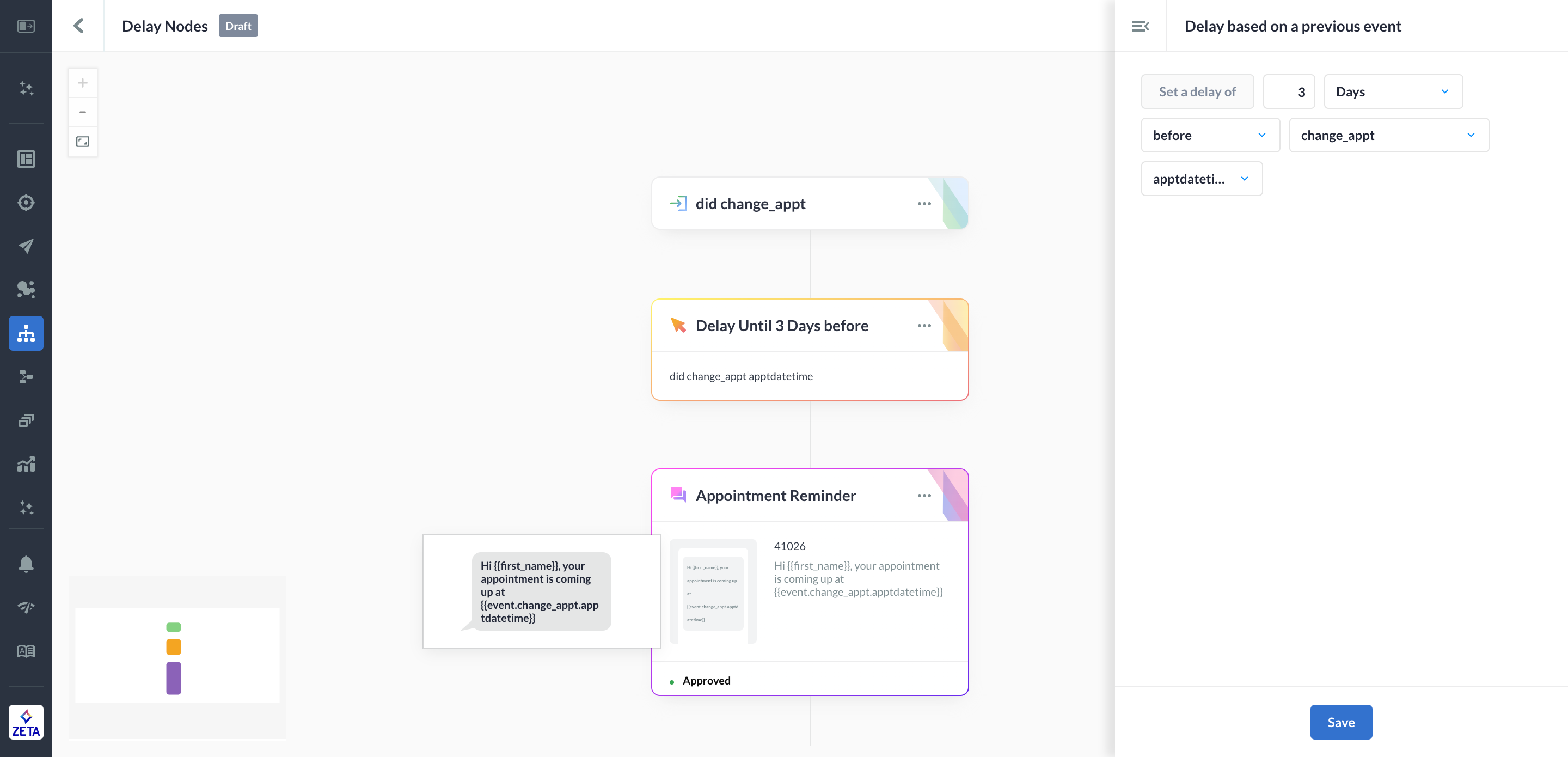Zoom in on the canvas with plus

tap(83, 83)
